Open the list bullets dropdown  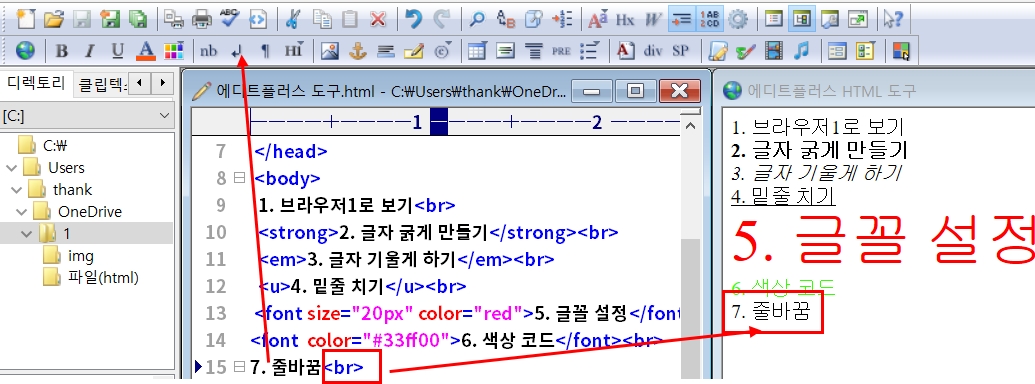(x=589, y=51)
